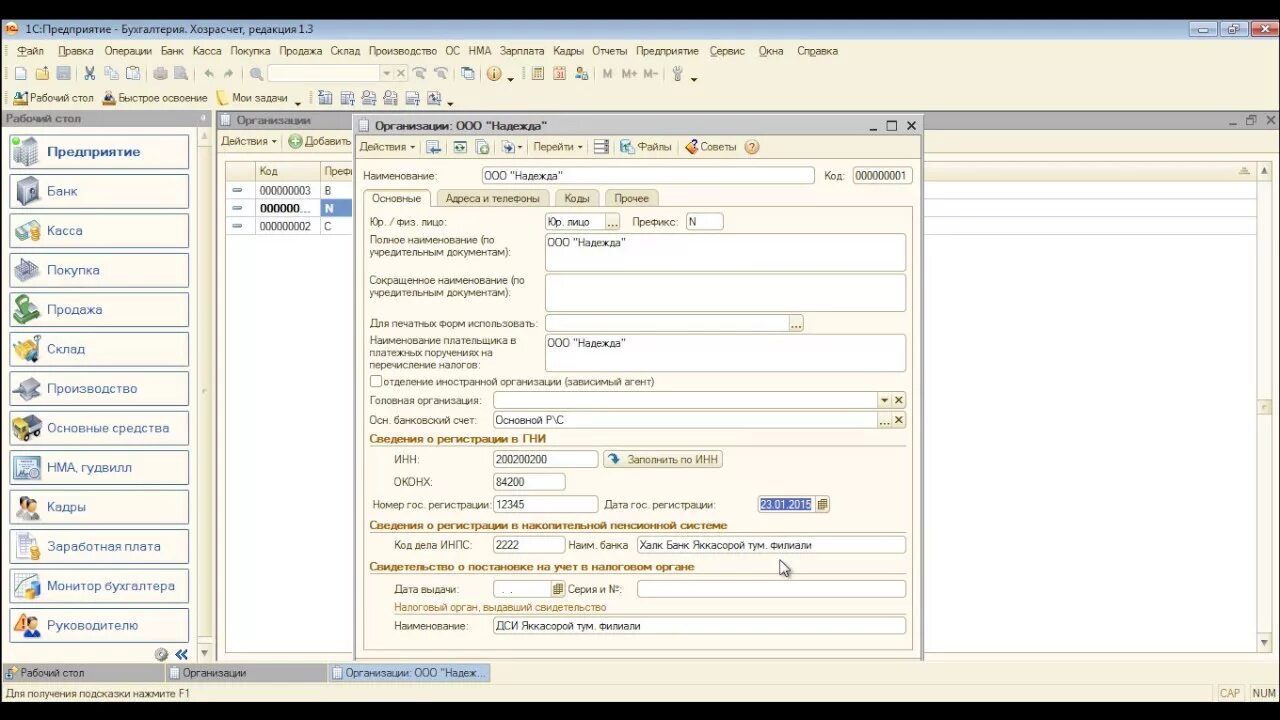The height and width of the screenshot is (720, 1280).
Task: Open the calendar picker for Дата выдачи
Action: tap(558, 590)
